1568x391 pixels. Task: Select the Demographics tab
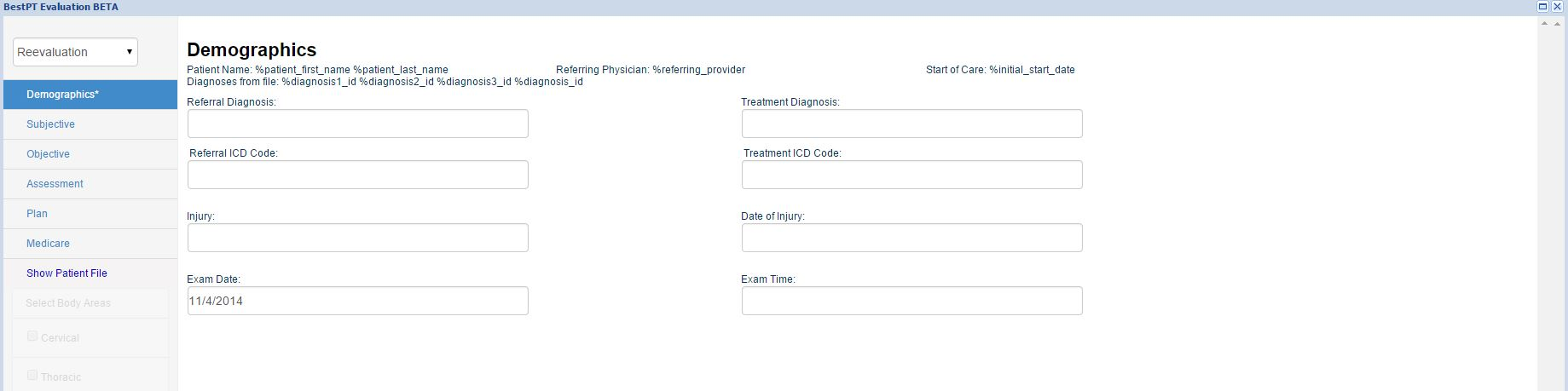click(62, 95)
